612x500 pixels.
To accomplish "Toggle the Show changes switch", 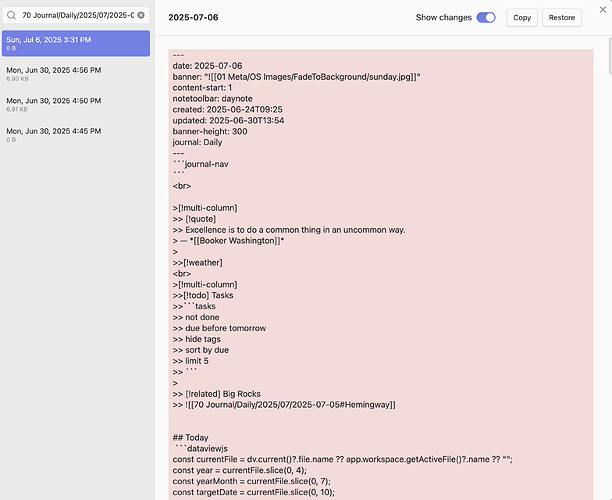I will point(486,18).
